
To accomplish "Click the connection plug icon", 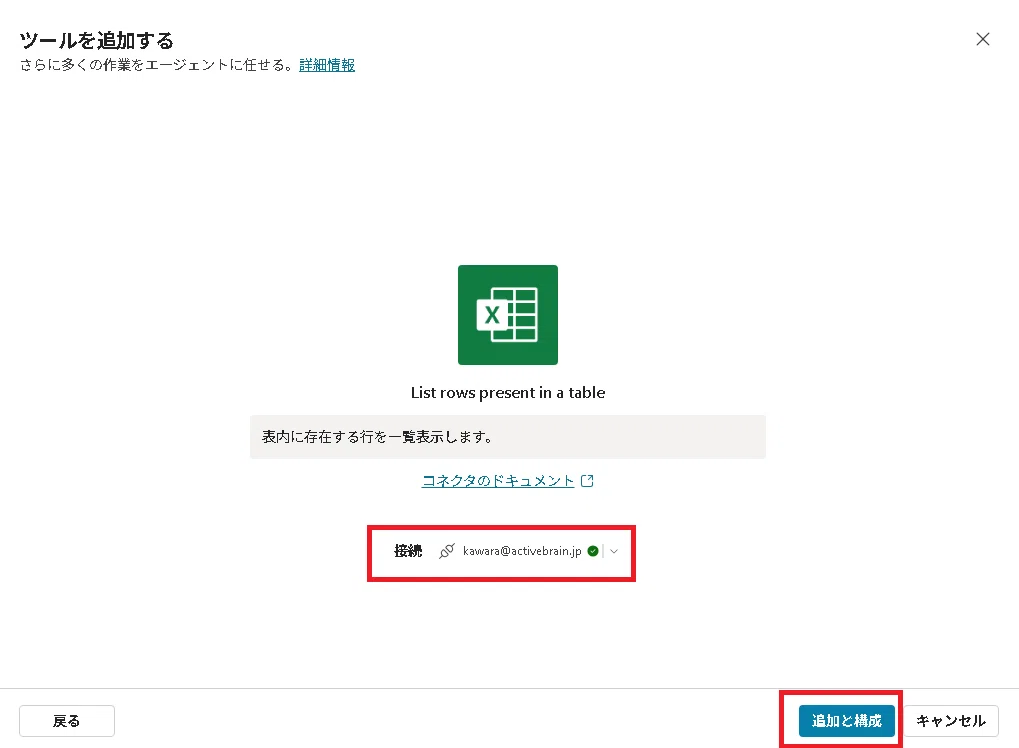I will pyautogui.click(x=446, y=551).
